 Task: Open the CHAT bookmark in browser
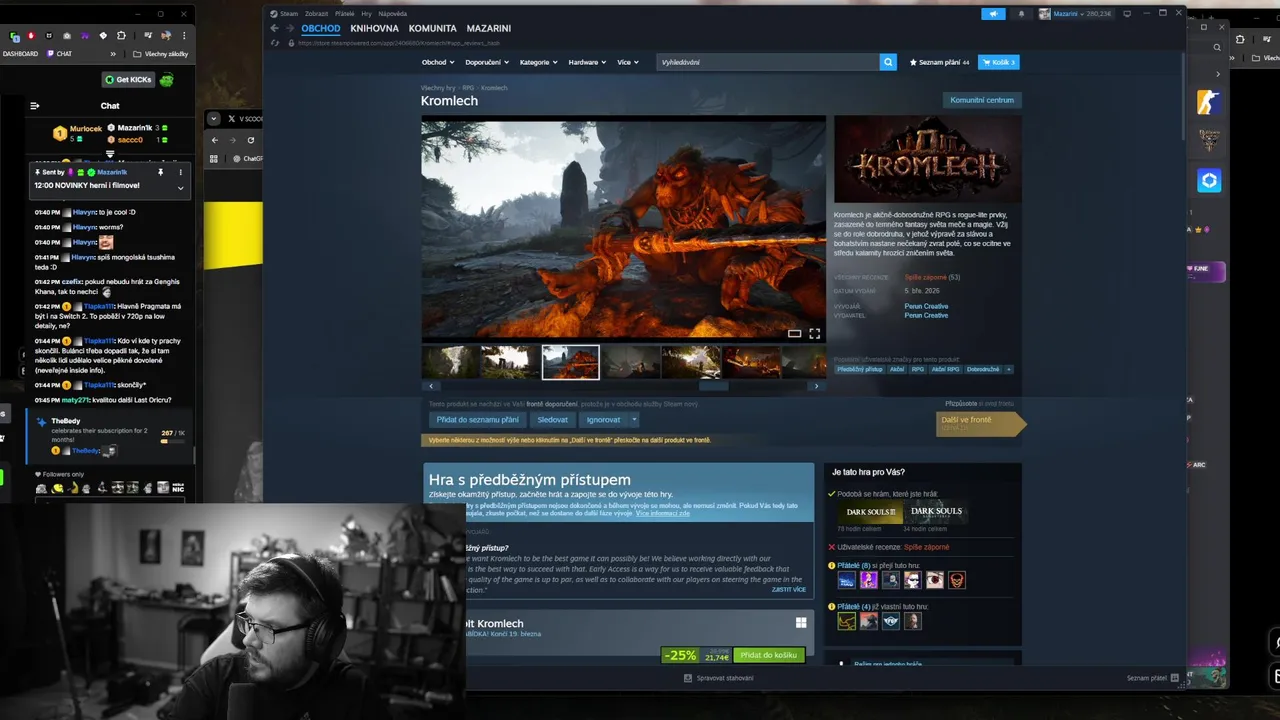pos(59,54)
